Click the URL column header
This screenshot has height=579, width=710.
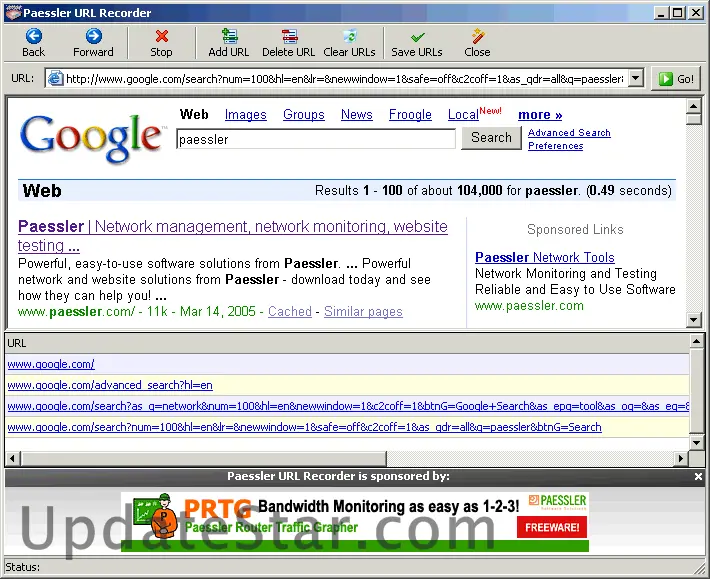click(x=347, y=343)
